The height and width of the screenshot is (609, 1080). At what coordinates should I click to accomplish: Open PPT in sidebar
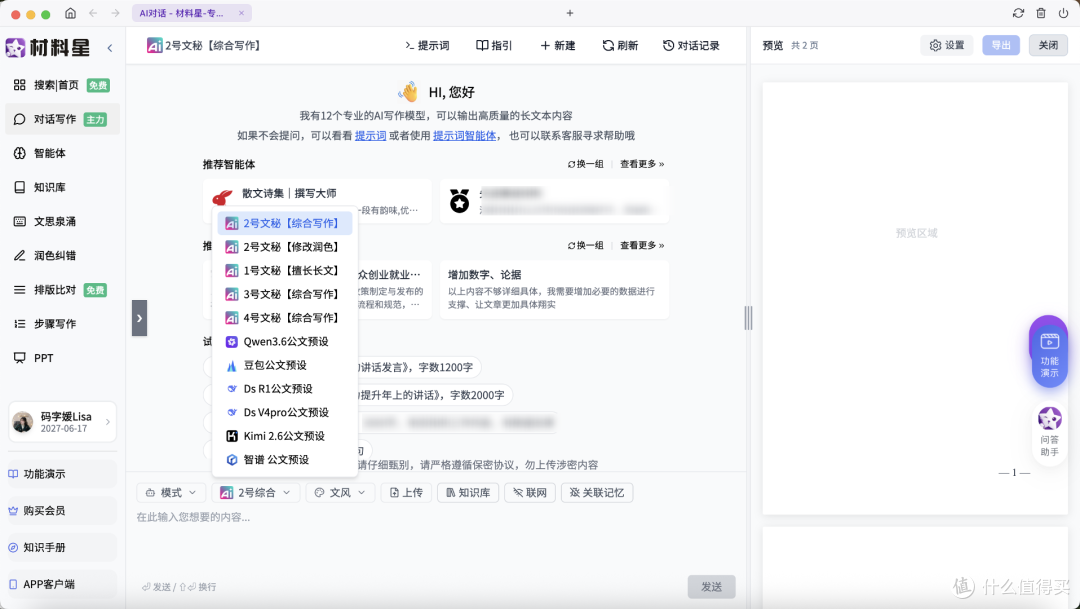[x=62, y=358]
